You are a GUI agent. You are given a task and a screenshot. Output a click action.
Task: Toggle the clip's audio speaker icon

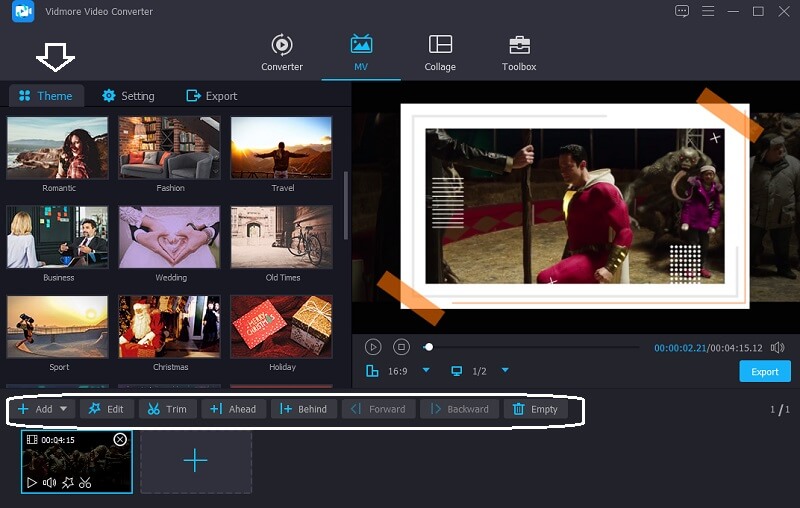pyautogui.click(x=49, y=482)
